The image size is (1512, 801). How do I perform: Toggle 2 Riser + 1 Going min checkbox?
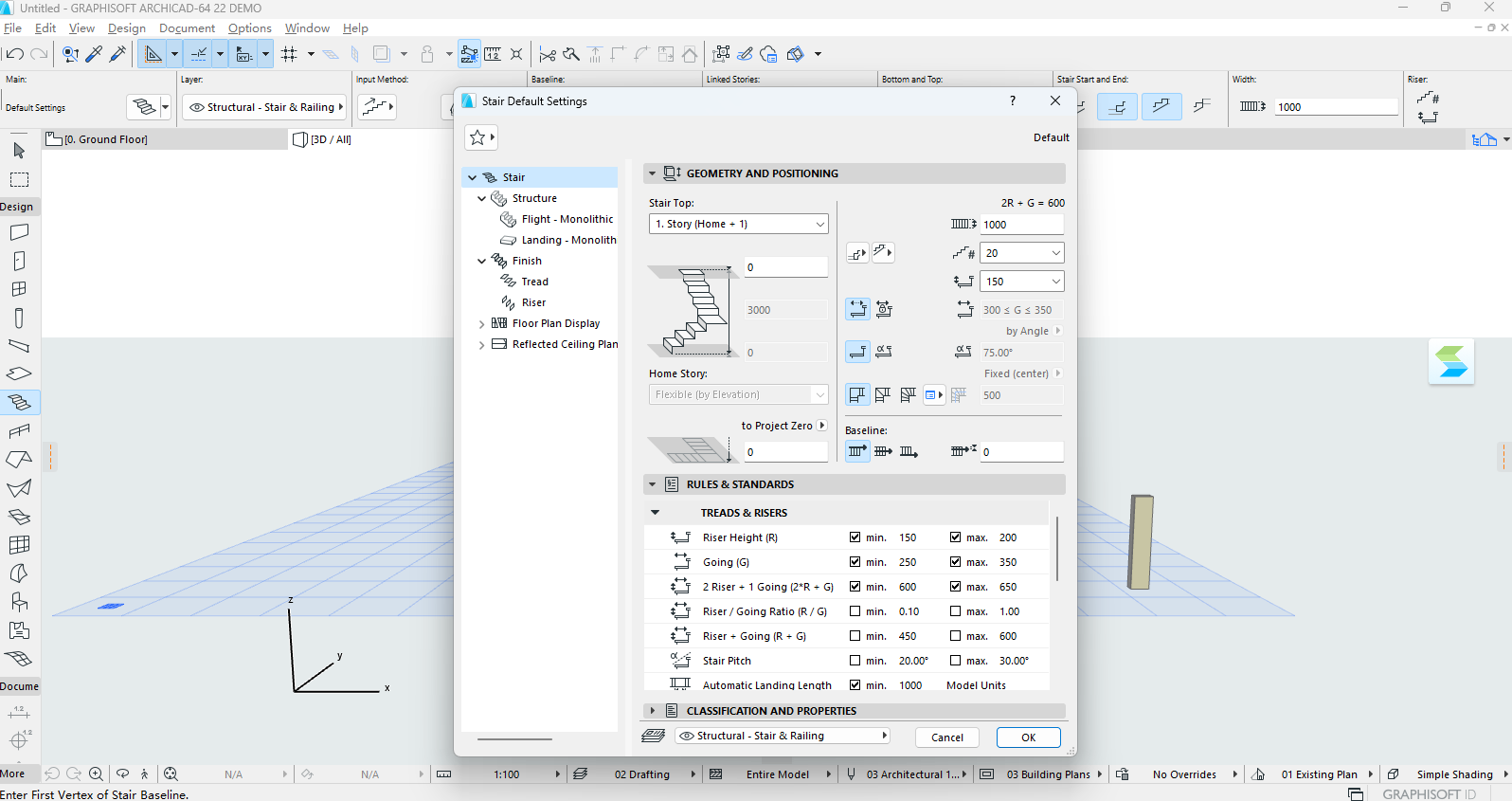pyautogui.click(x=855, y=587)
